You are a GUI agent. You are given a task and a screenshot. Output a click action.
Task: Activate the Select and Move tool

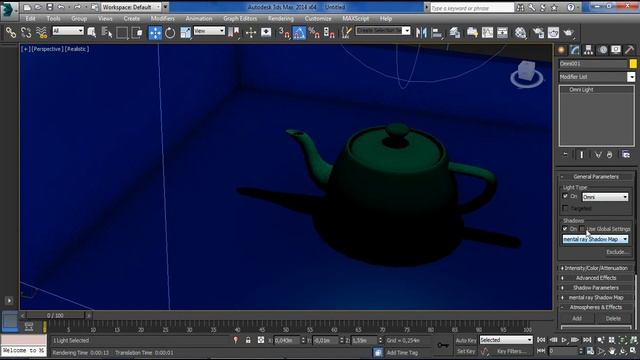pyautogui.click(x=155, y=33)
